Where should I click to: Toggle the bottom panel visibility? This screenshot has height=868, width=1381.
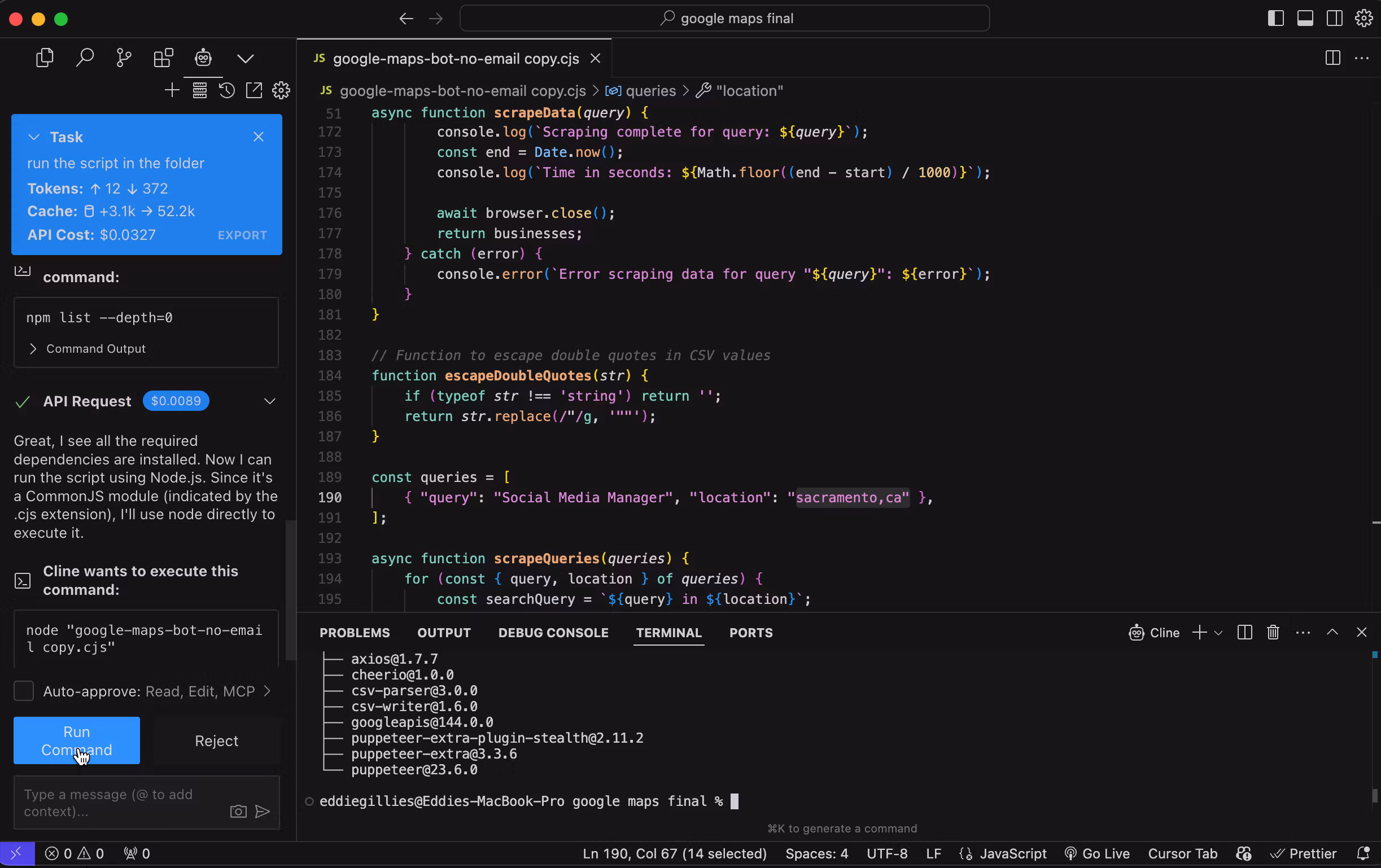point(1305,17)
